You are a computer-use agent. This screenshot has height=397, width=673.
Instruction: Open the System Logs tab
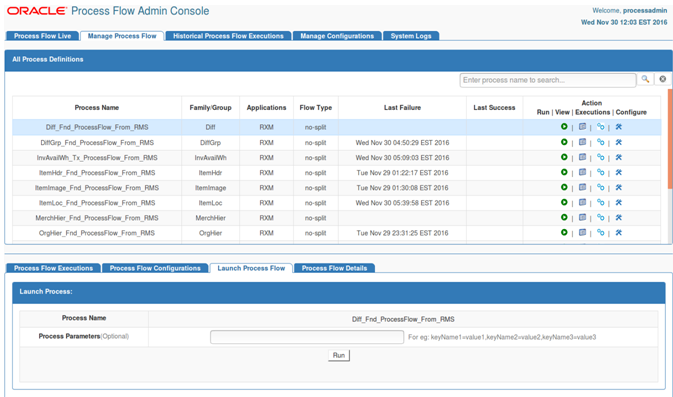pos(411,36)
